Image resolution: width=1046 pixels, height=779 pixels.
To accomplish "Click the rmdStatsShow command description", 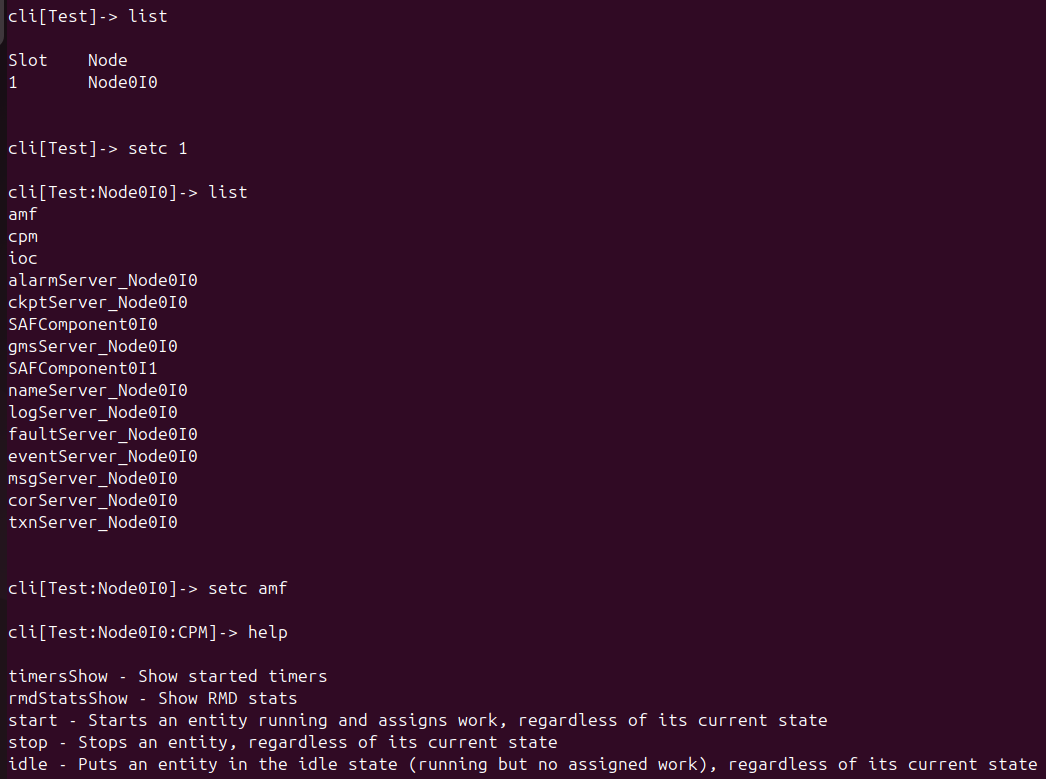I will [152, 699].
